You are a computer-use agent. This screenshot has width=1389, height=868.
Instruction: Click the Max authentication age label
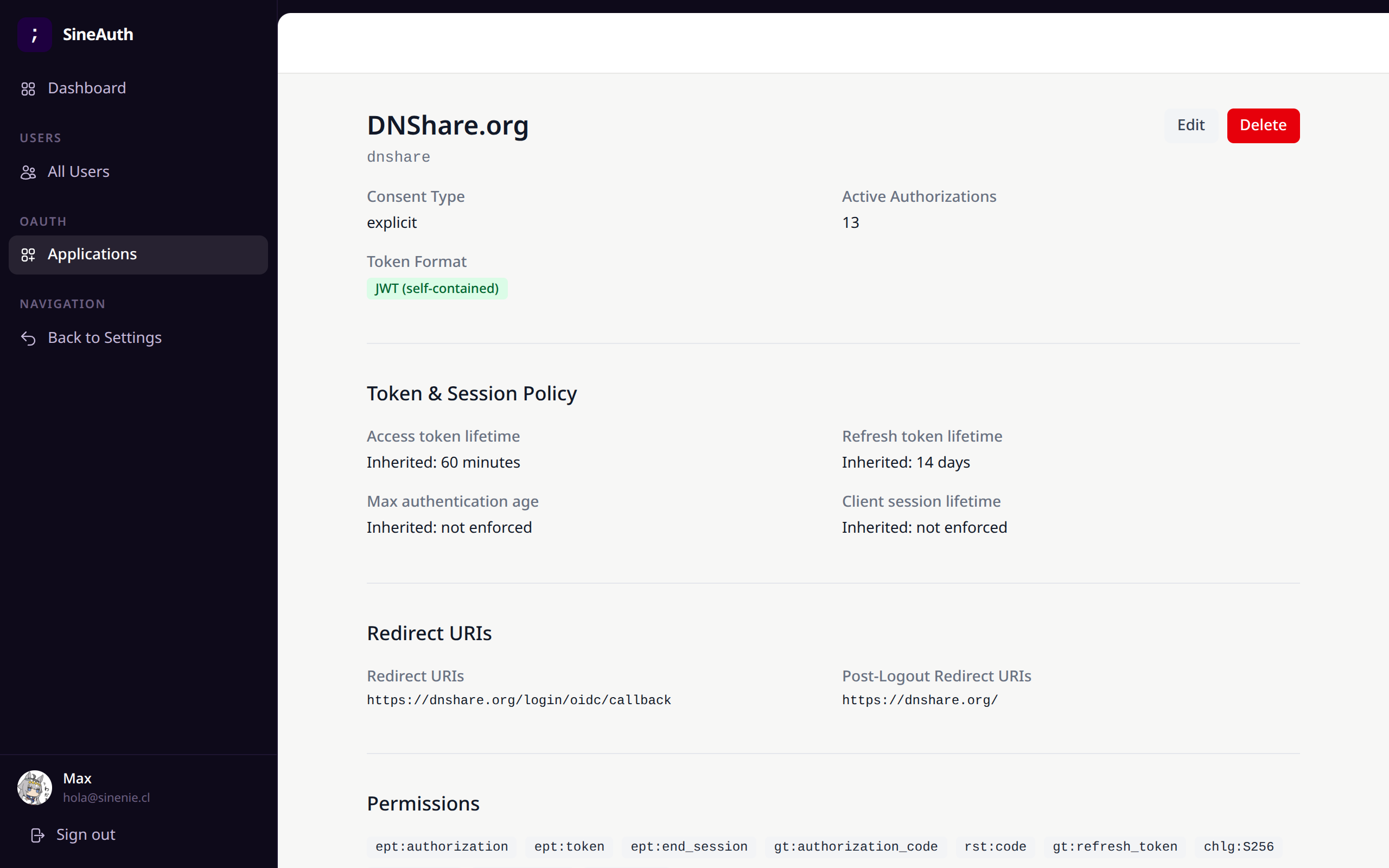[x=453, y=502]
